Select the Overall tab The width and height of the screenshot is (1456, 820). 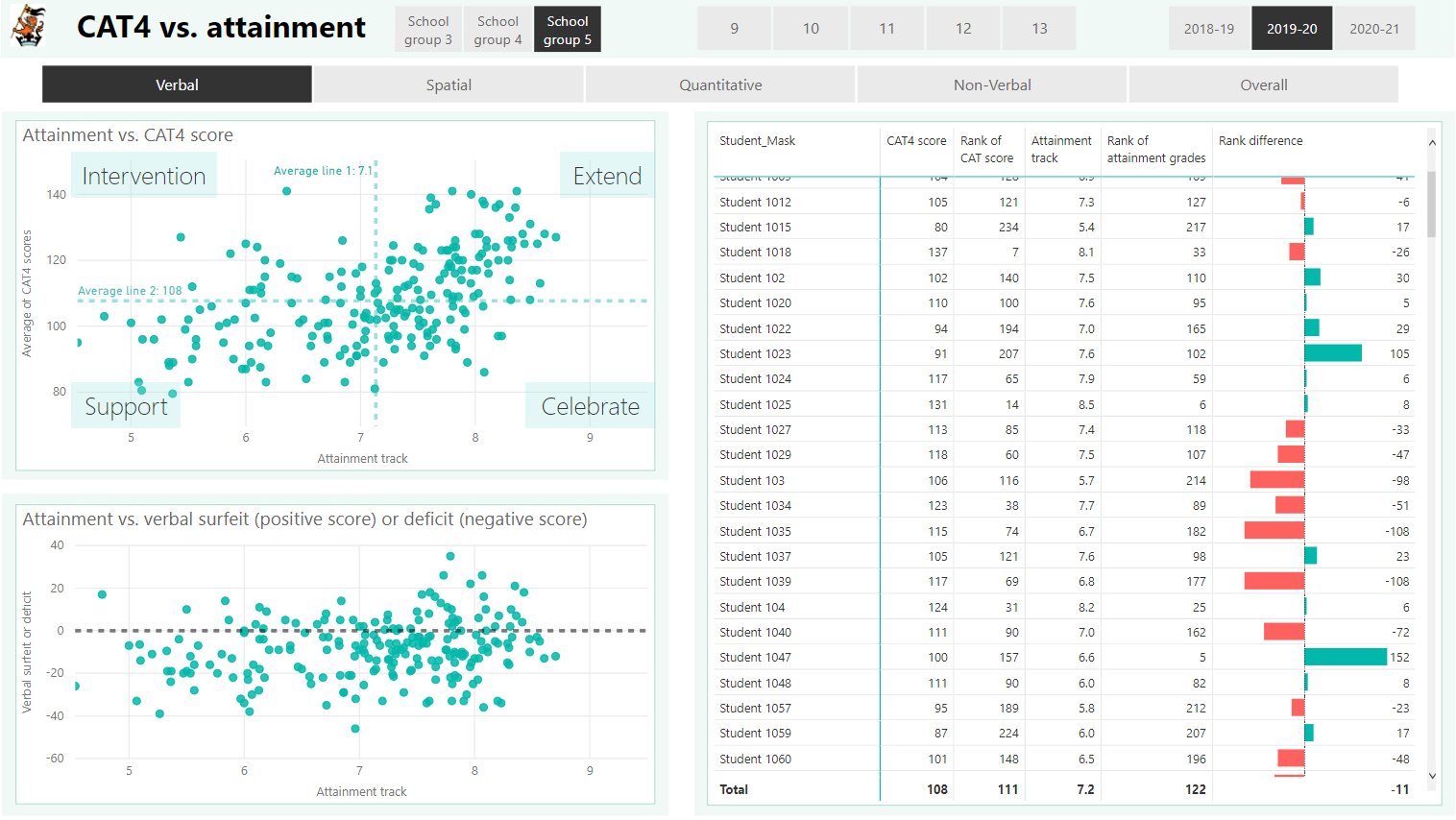coord(1264,84)
